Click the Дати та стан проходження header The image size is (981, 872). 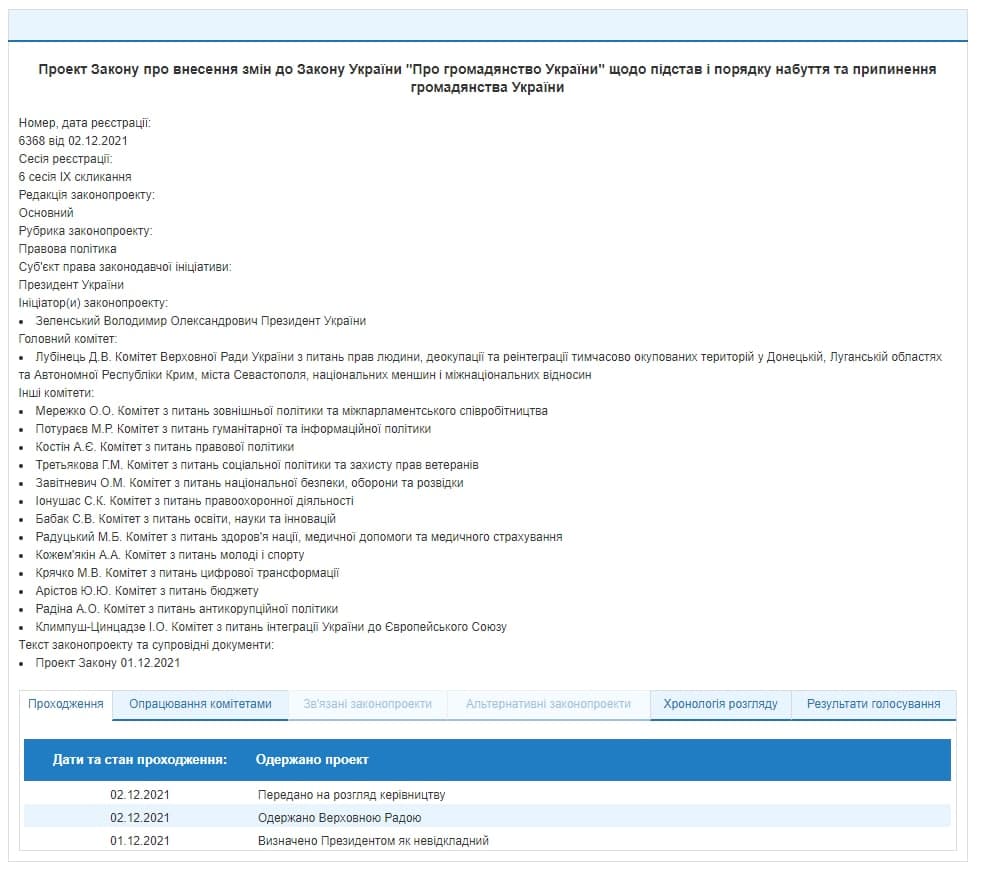click(x=140, y=760)
